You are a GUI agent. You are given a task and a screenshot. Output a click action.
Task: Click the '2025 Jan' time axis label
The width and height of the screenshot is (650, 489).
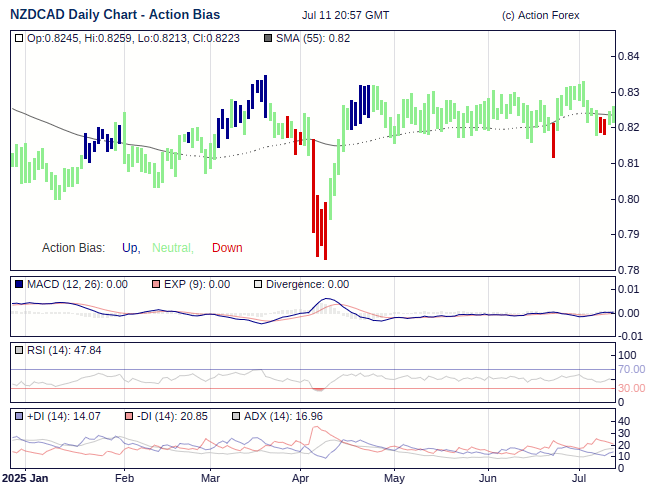click(x=25, y=479)
